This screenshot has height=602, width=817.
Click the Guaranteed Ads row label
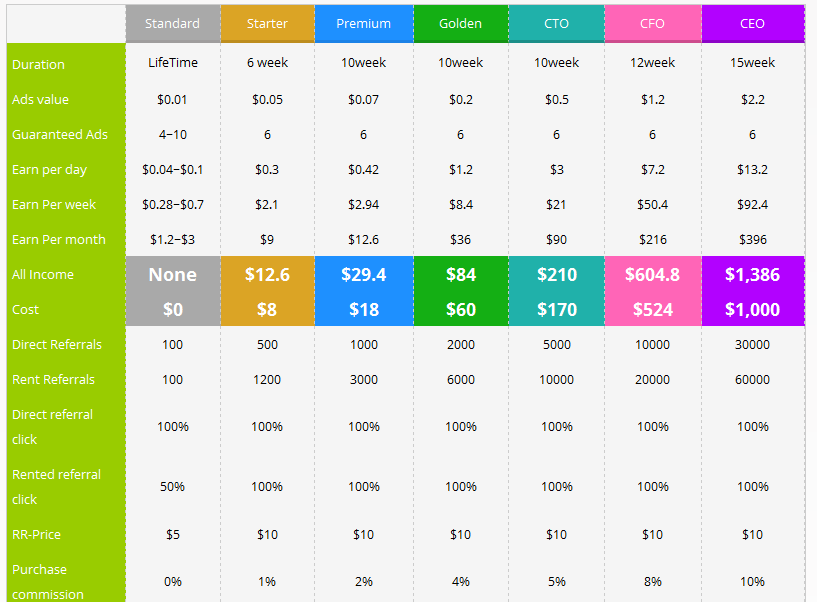click(60, 134)
